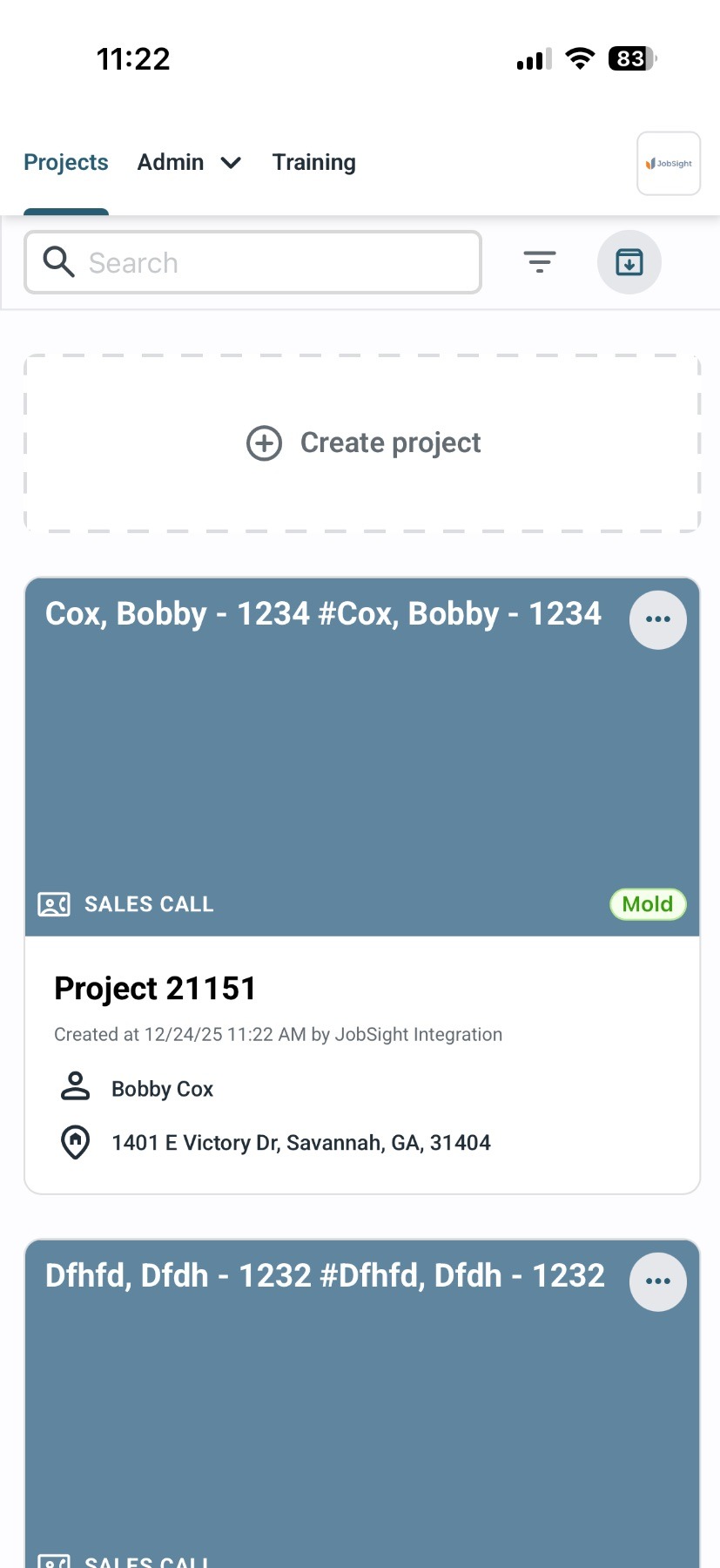Open the Admin menu
Viewport: 720px width, 1568px height.
(171, 163)
